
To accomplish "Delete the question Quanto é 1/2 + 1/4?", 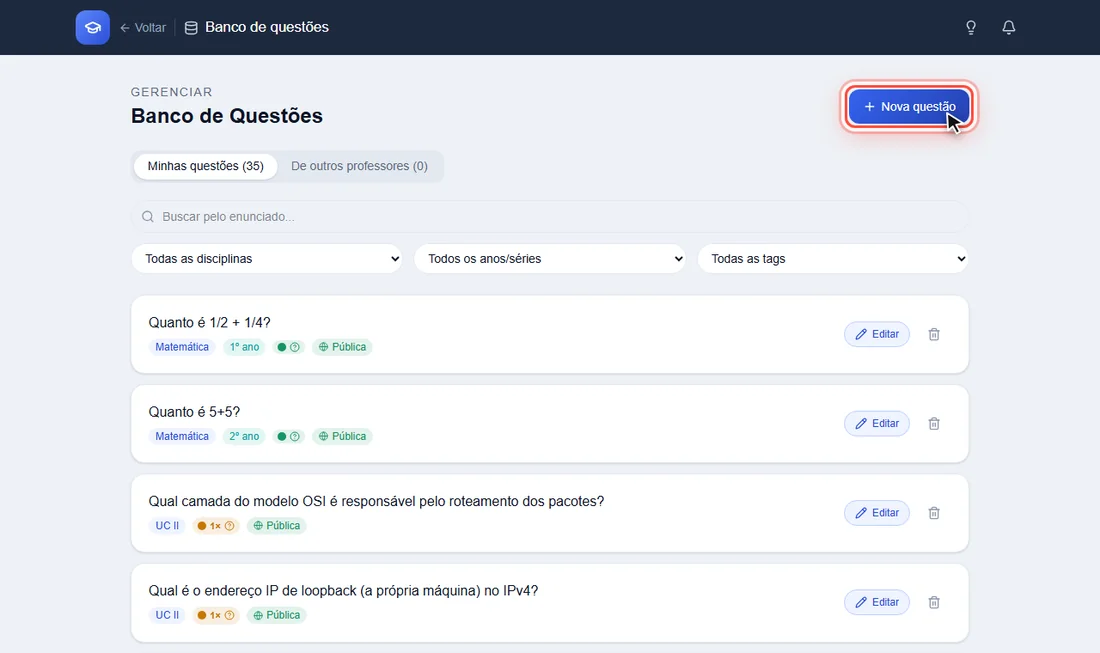I will click(934, 335).
